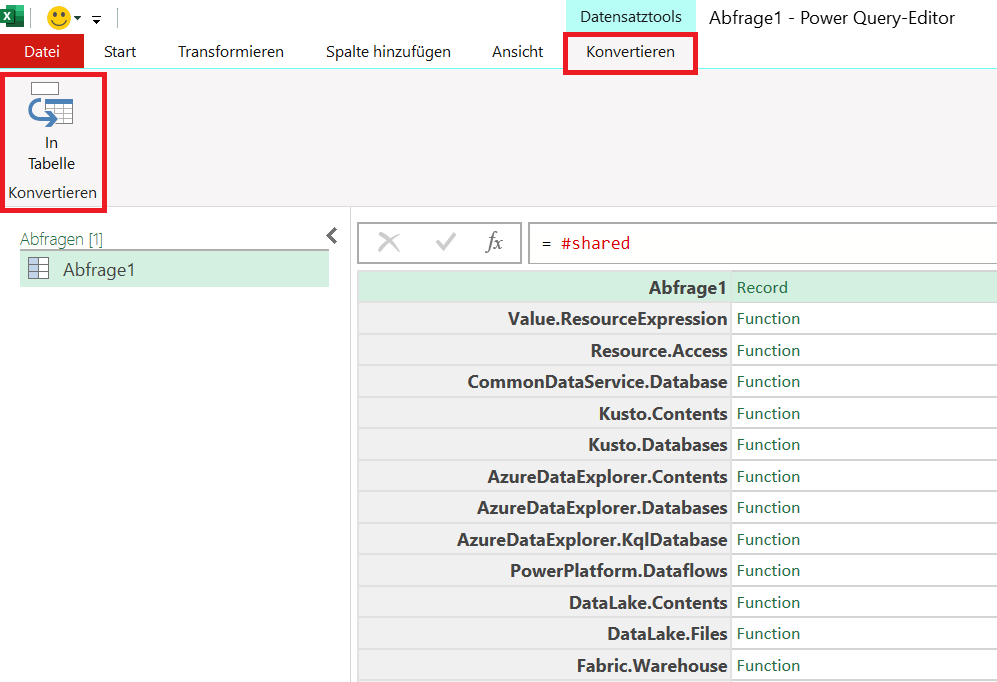The height and width of the screenshot is (682, 997).
Task: Open Function link for Resource.Access
Action: pos(768,350)
